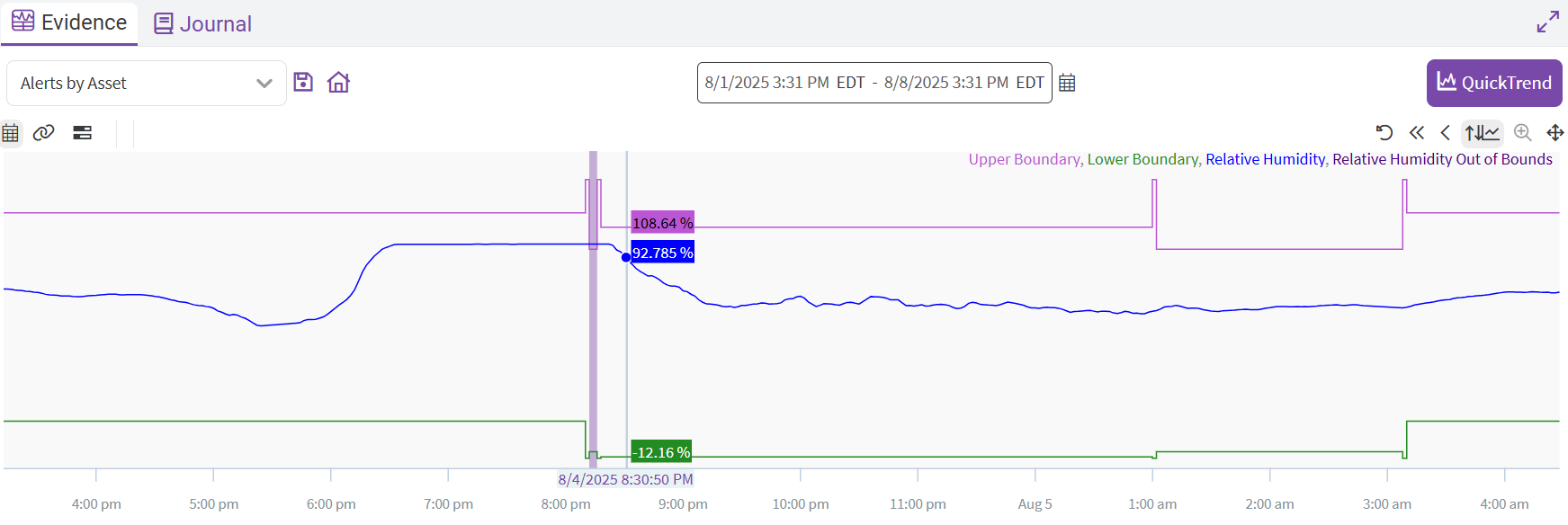
Task: Click the date range input field
Action: point(874,83)
